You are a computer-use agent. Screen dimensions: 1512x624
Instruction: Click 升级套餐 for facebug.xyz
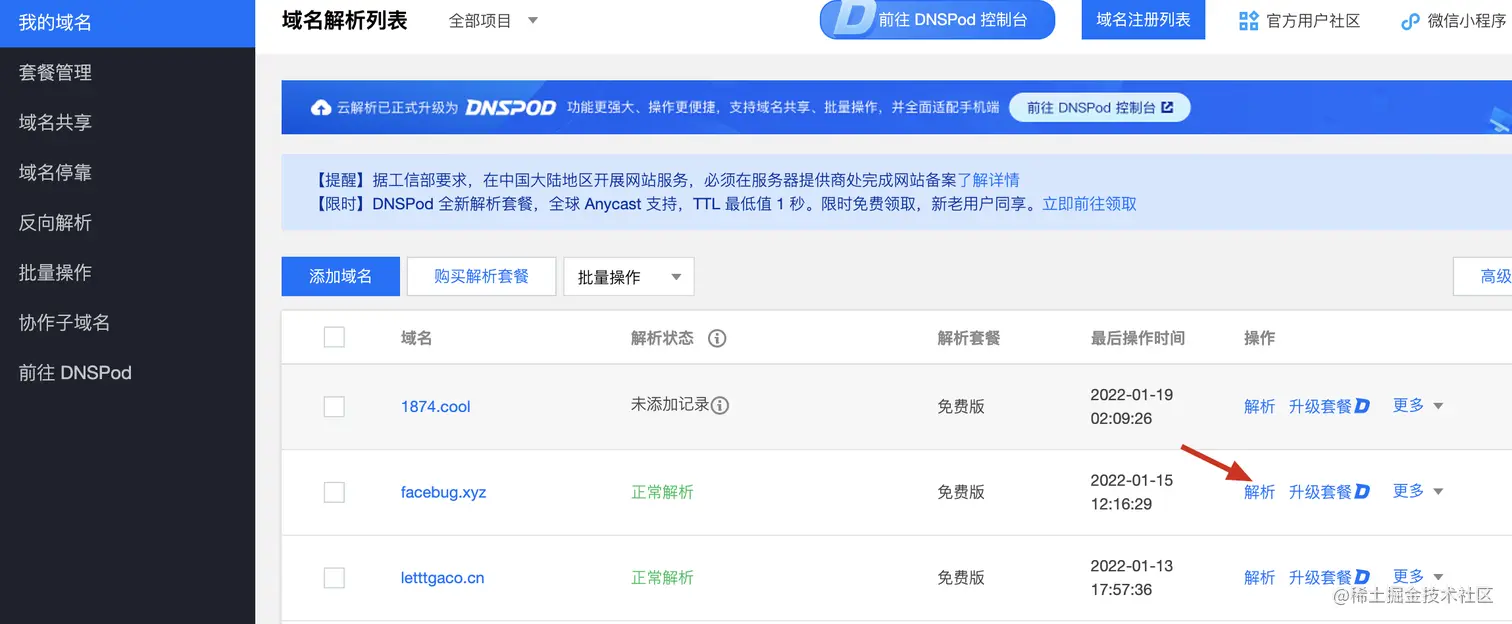coord(1320,492)
